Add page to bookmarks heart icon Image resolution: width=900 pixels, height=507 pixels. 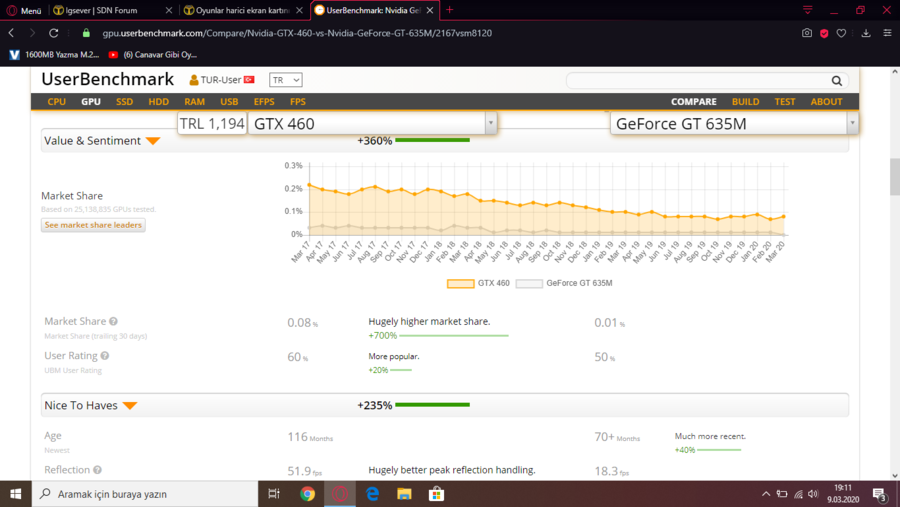tap(841, 33)
